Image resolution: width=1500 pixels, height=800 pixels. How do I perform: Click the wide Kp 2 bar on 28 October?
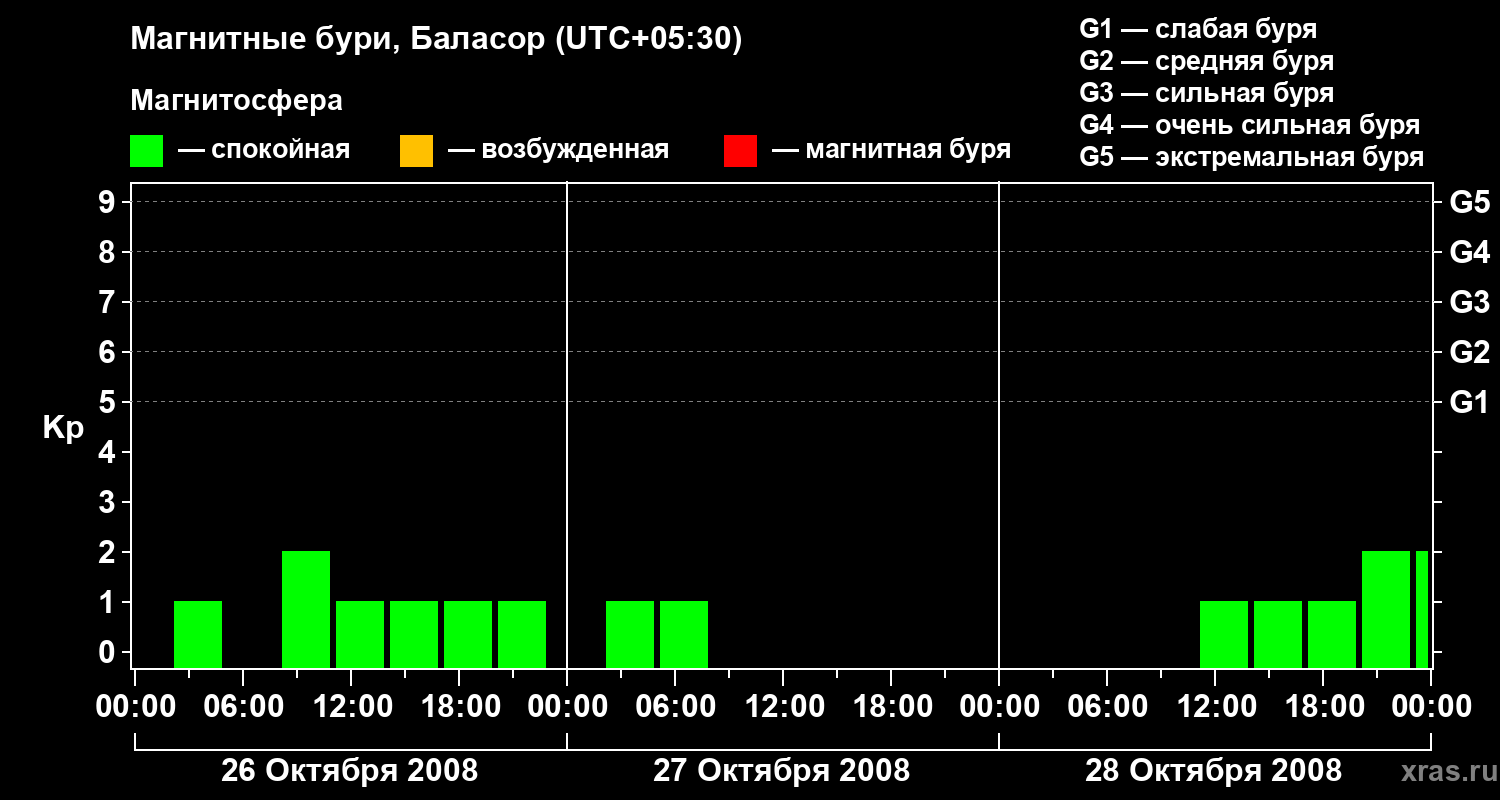[1386, 609]
